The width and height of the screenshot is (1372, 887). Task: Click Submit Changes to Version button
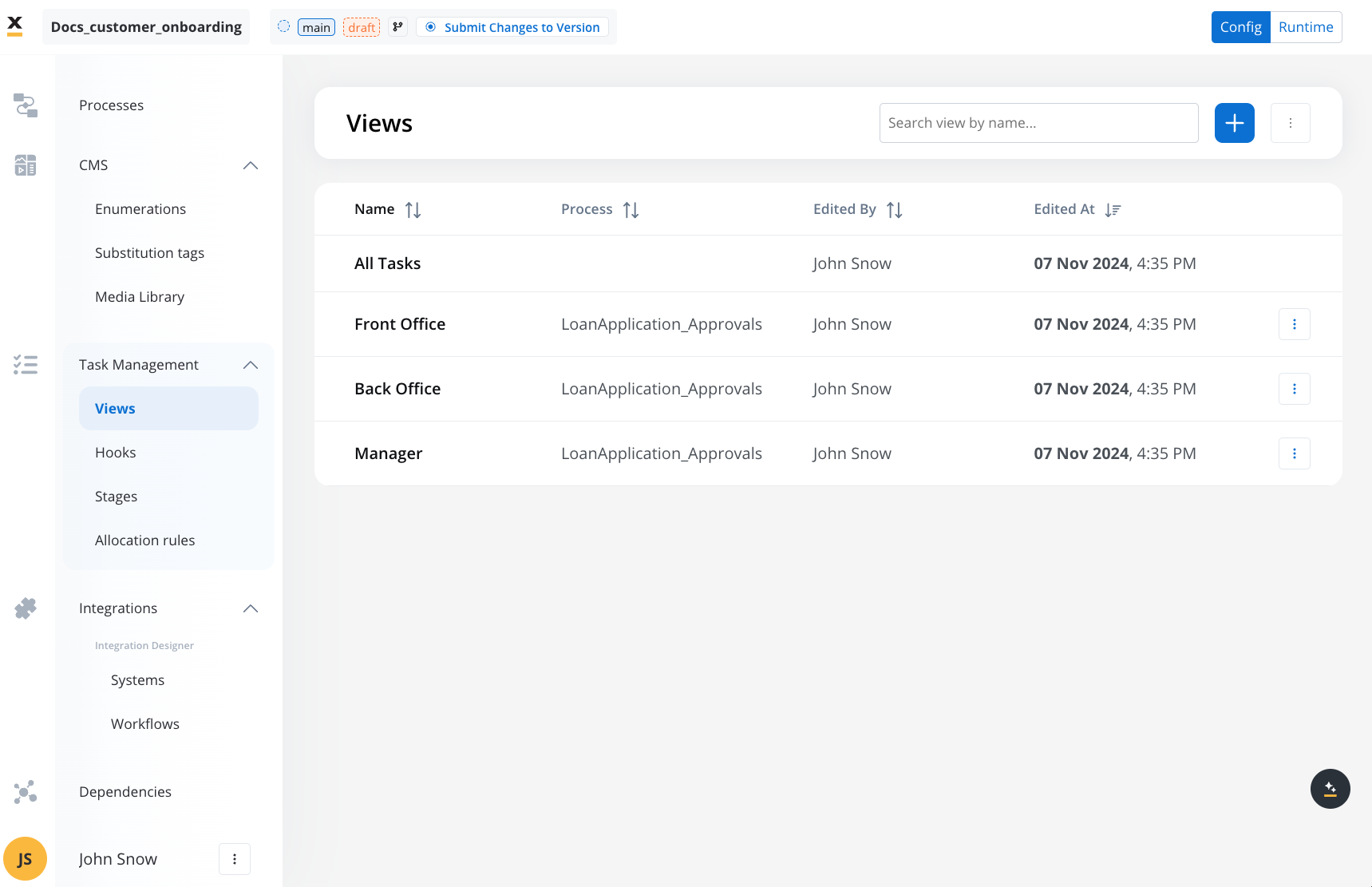tap(512, 27)
